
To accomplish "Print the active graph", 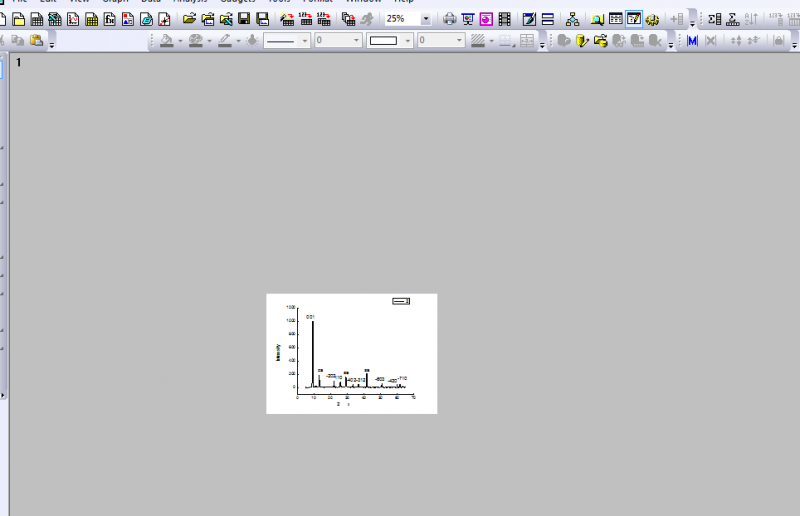I will (449, 19).
